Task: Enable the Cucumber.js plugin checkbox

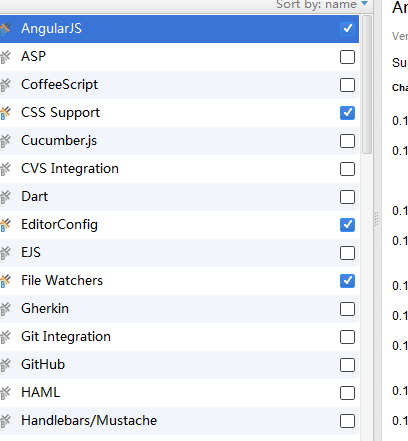Action: pyautogui.click(x=347, y=141)
